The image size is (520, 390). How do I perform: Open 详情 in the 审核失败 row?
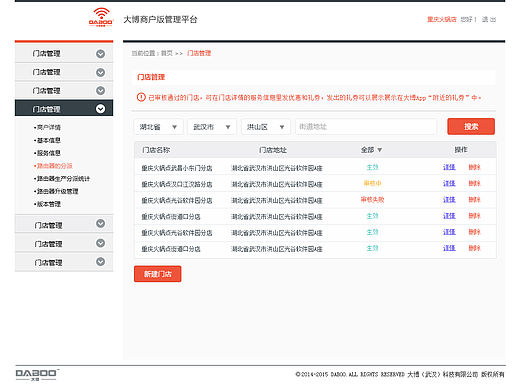449,200
